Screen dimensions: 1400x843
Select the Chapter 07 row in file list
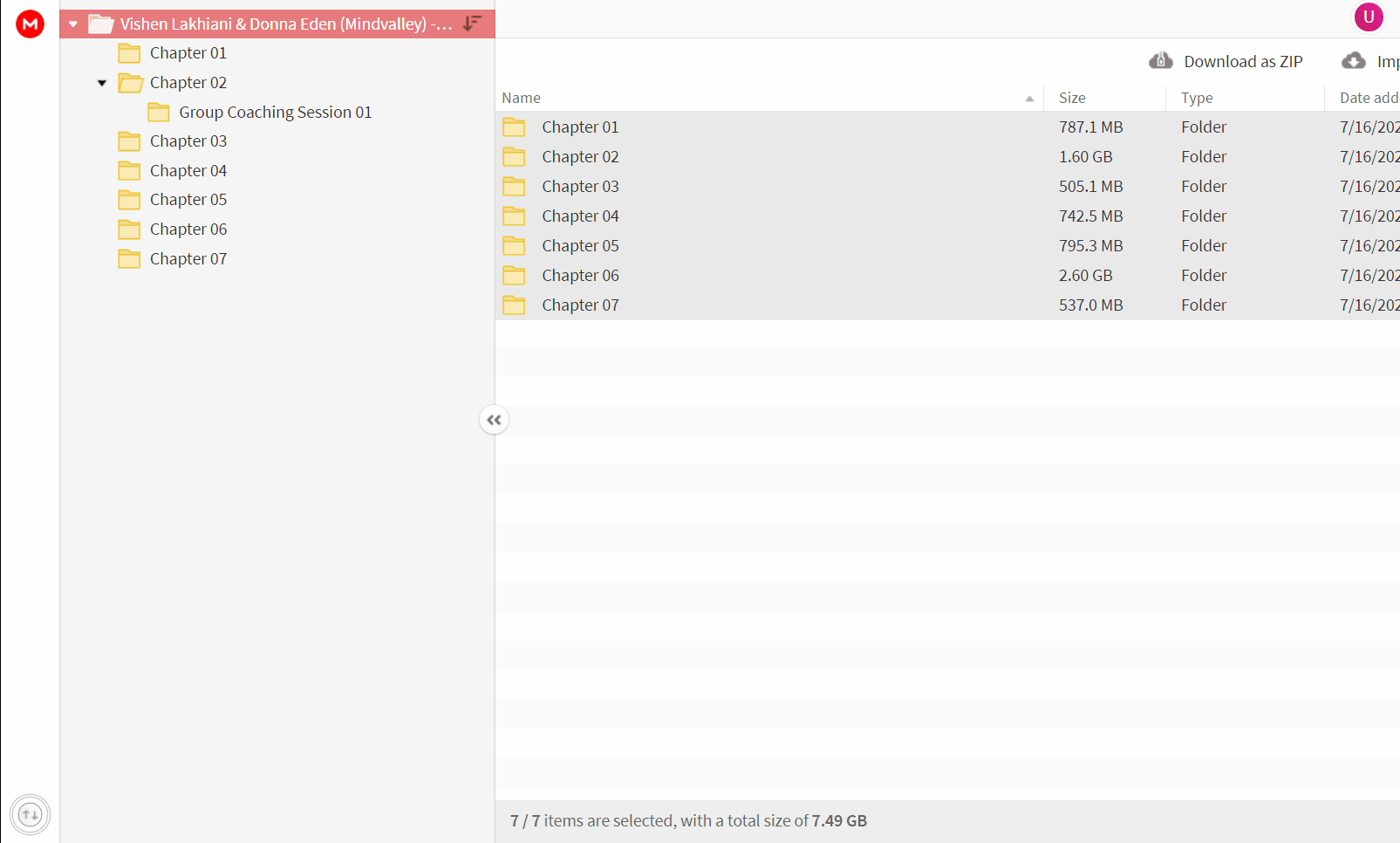pos(947,305)
